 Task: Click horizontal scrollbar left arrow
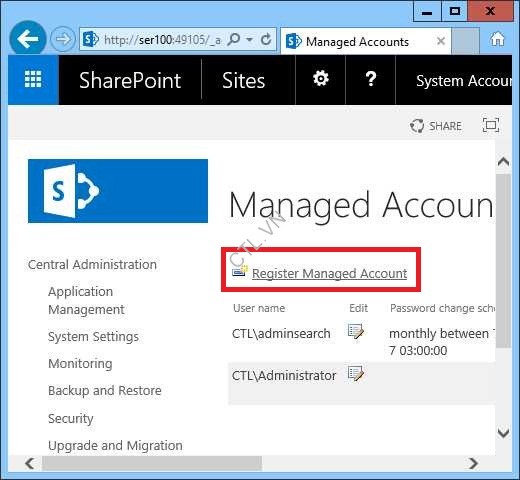(30, 463)
